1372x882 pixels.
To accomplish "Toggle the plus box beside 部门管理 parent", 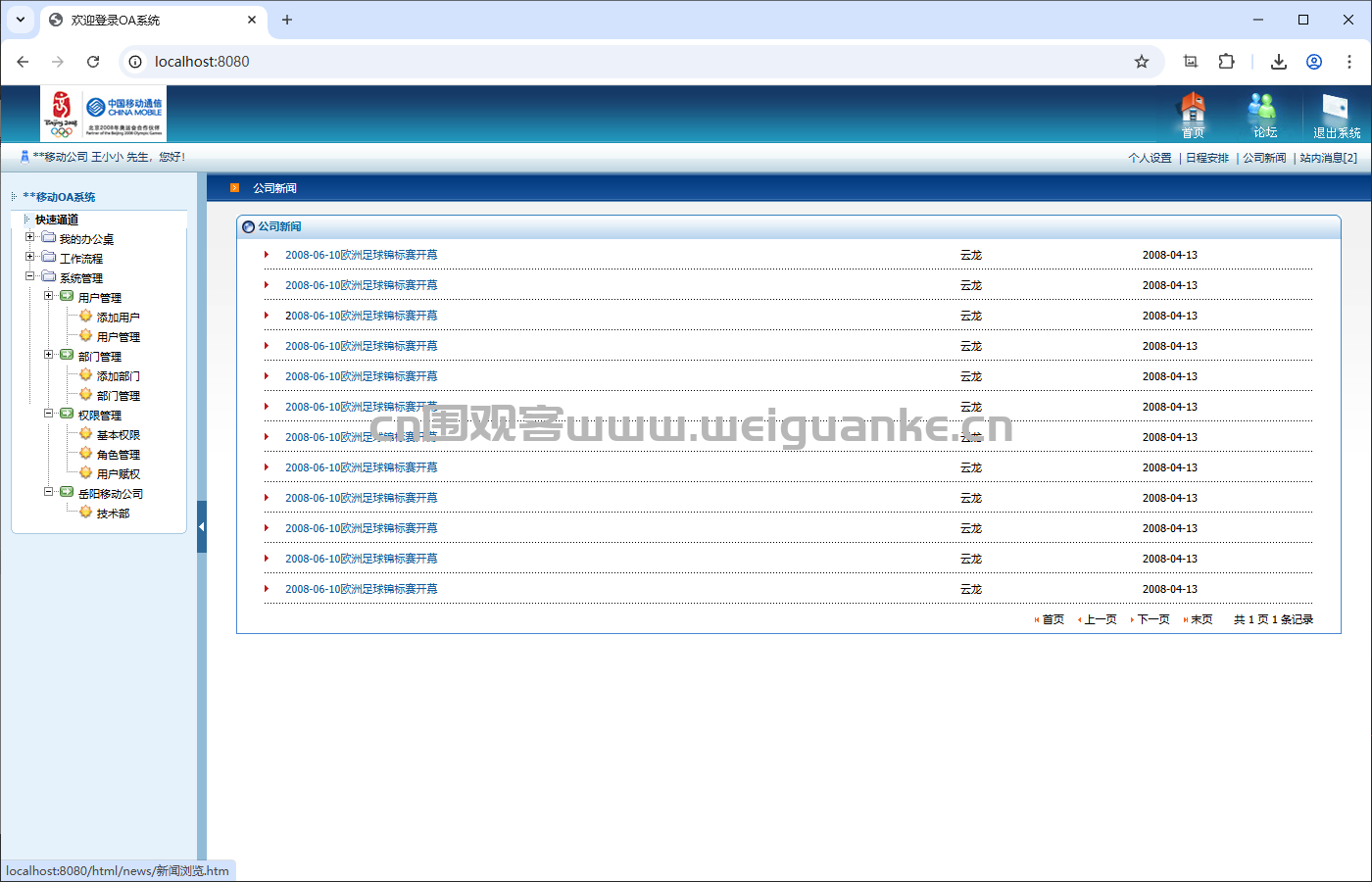I will tap(48, 355).
